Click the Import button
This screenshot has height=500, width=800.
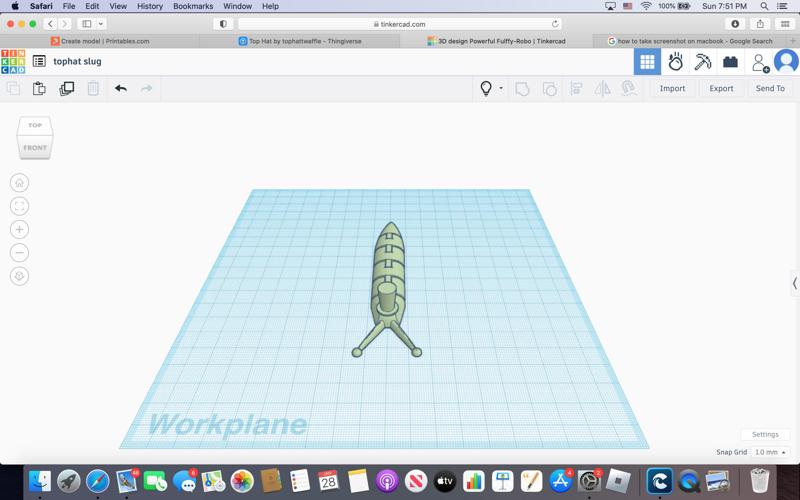coord(672,88)
